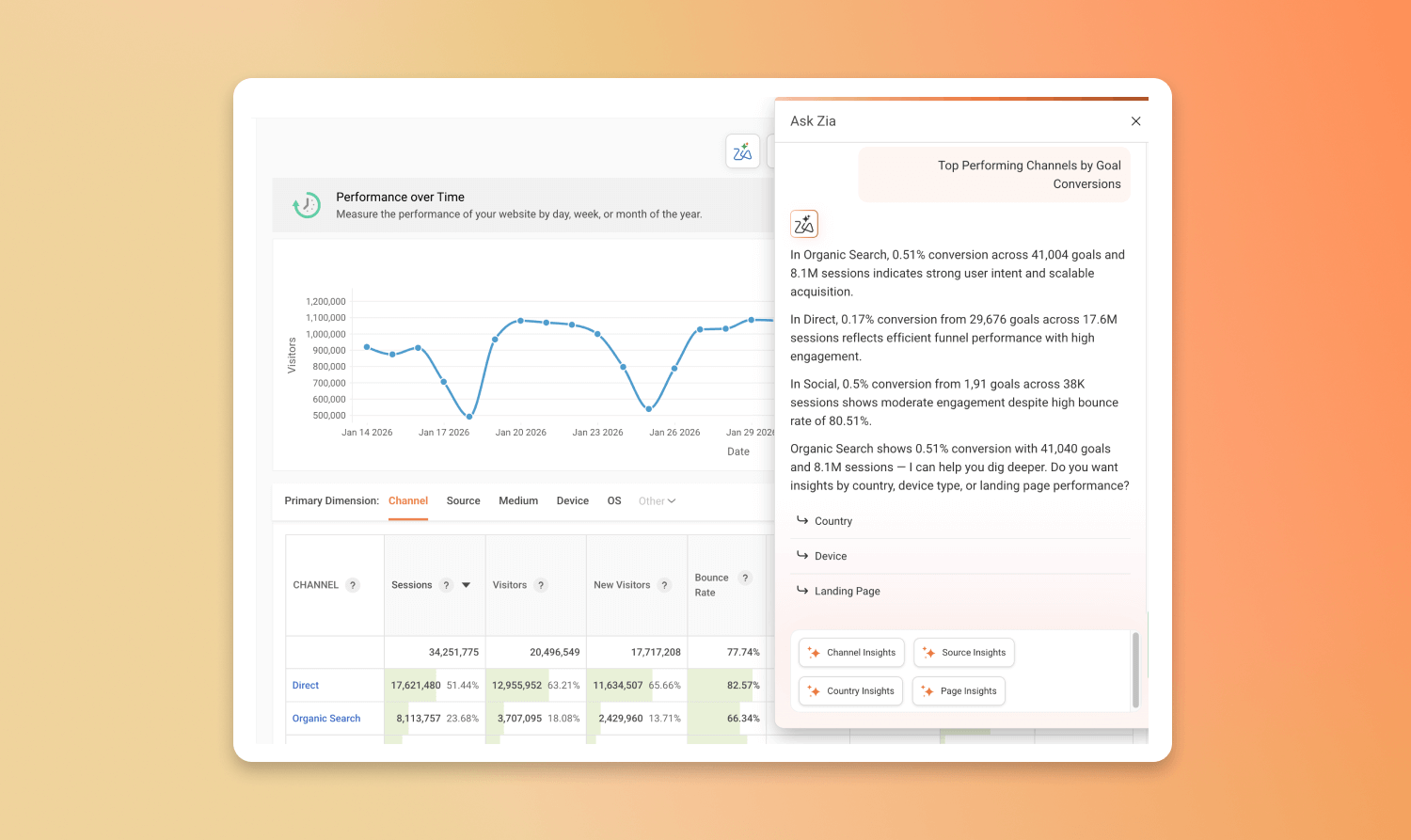Screen dimensions: 1411x840
Task: Click the Performance over Time clock icon
Action: pos(307,205)
